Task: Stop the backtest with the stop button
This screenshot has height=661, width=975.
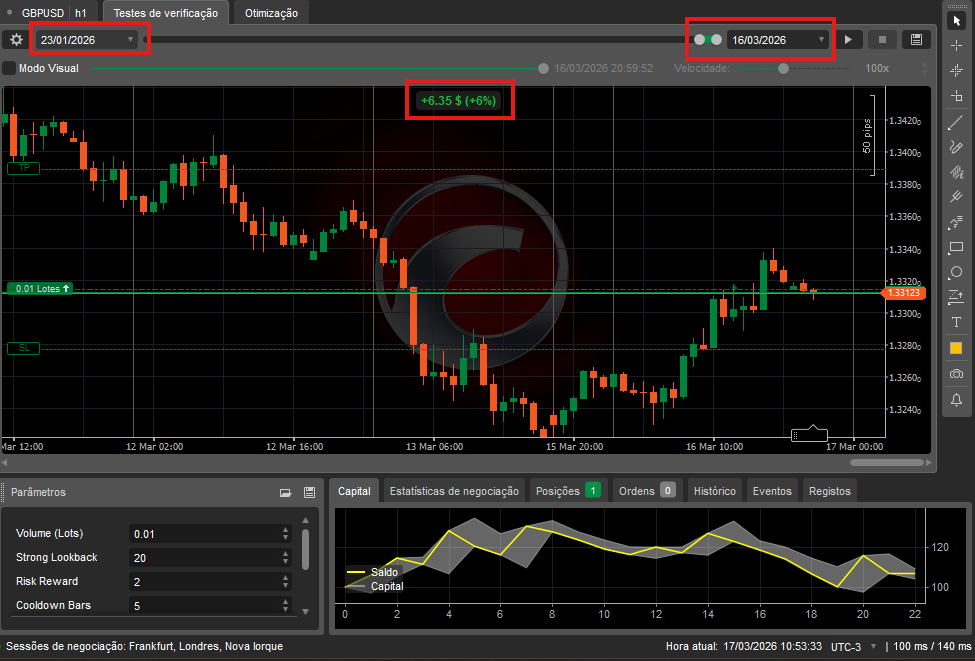Action: (x=881, y=40)
